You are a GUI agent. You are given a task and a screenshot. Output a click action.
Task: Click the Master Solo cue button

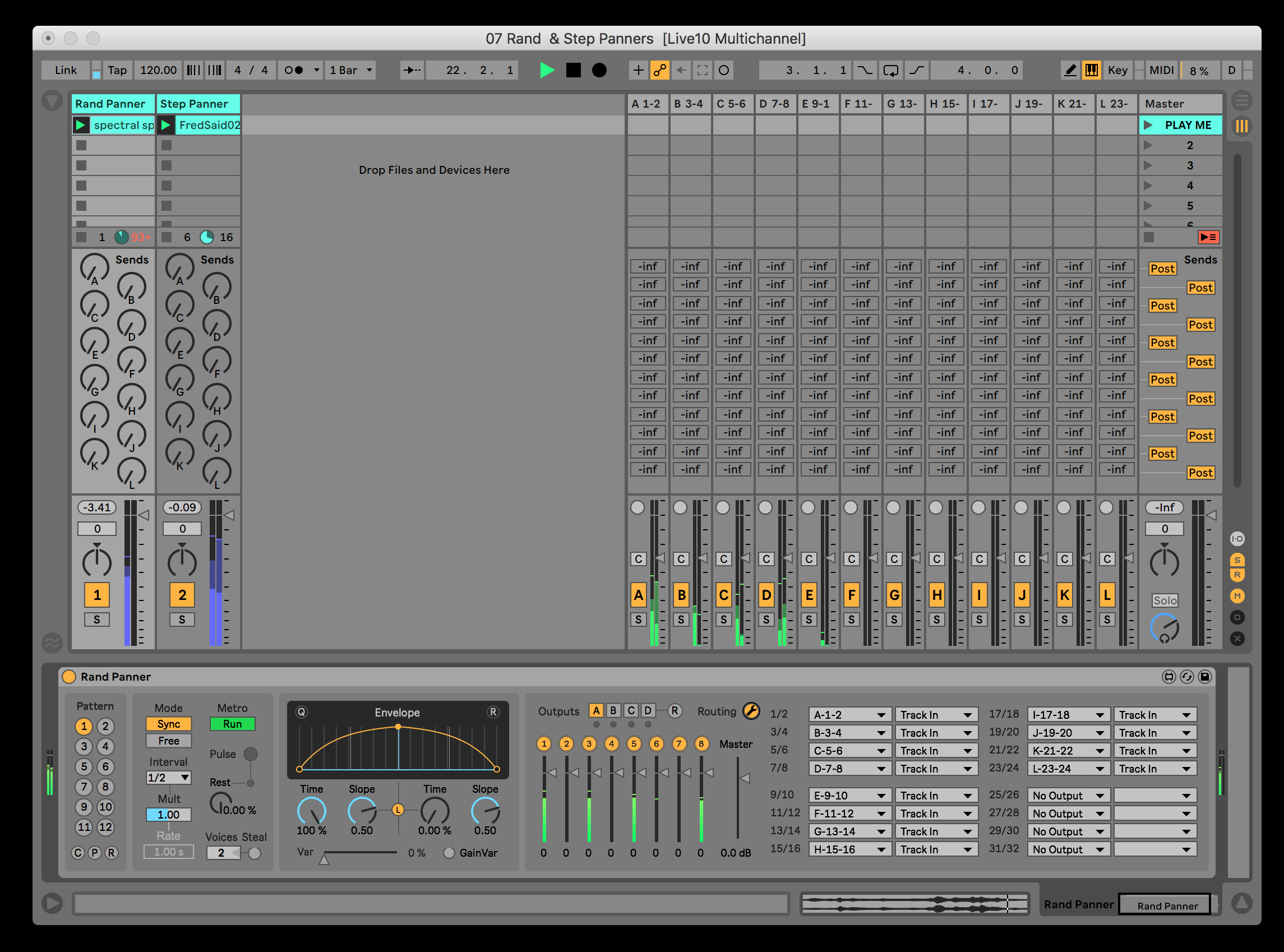click(x=1165, y=600)
